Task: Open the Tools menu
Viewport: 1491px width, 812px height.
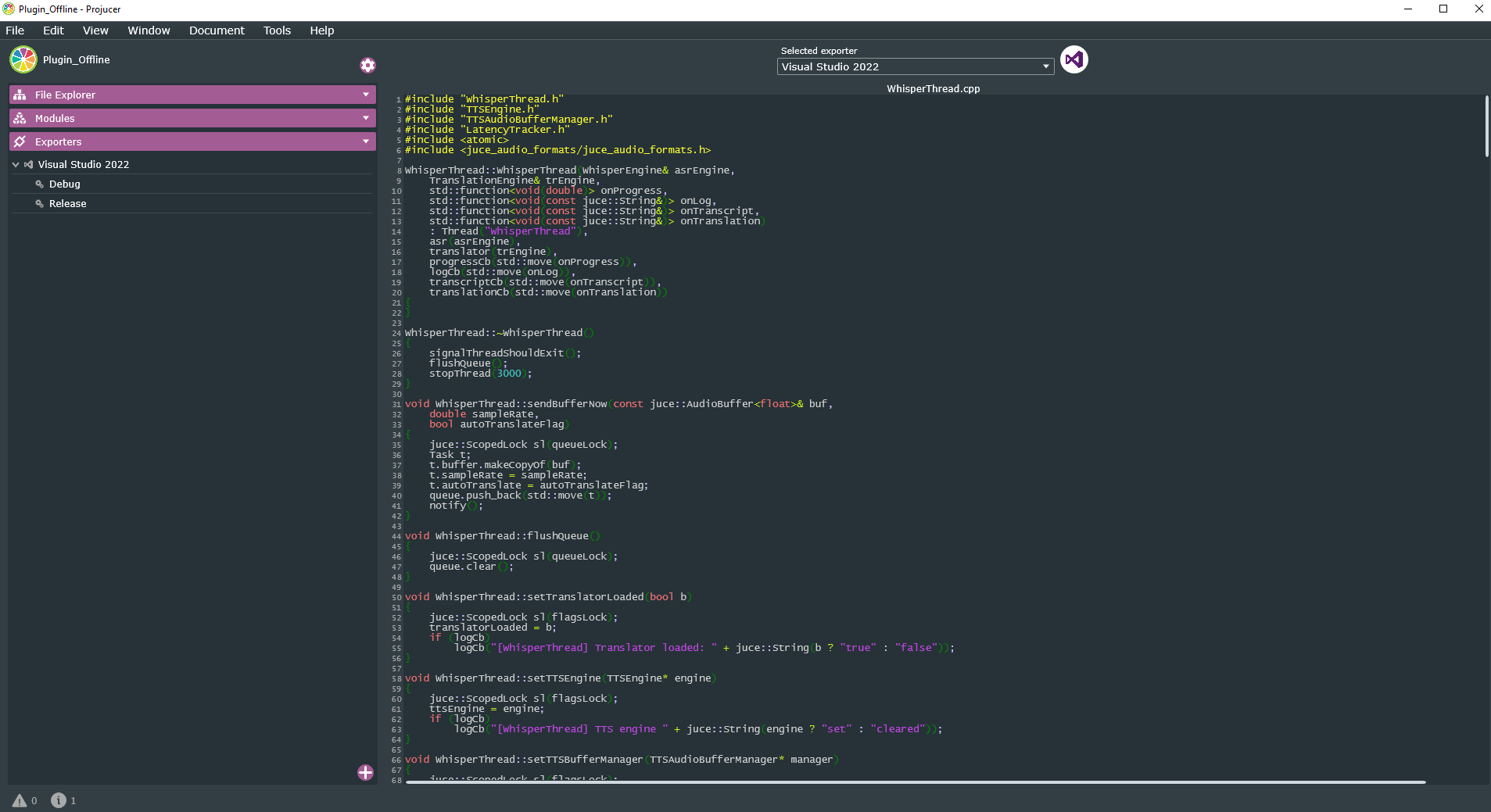Action: click(x=277, y=30)
